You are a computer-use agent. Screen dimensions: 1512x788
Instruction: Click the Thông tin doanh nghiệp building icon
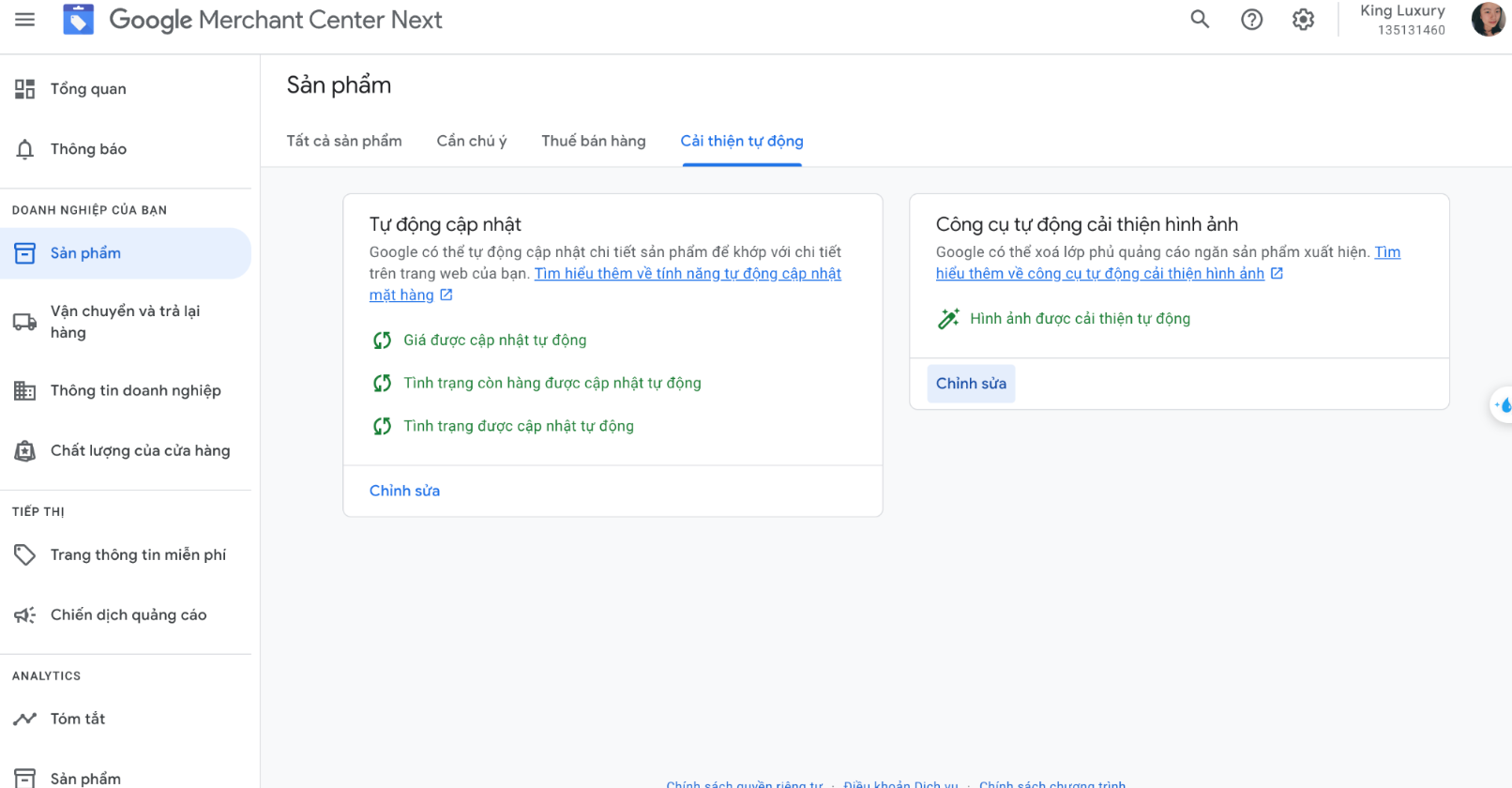(x=25, y=391)
